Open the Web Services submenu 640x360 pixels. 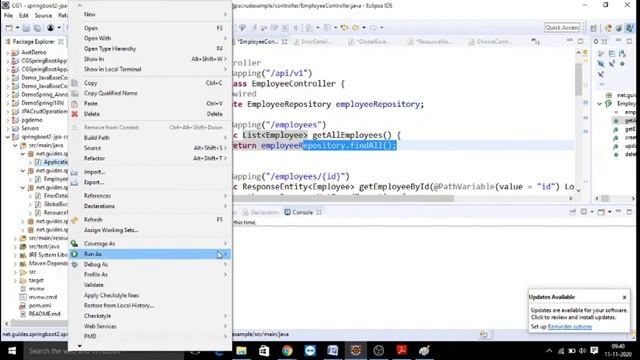pyautogui.click(x=150, y=326)
